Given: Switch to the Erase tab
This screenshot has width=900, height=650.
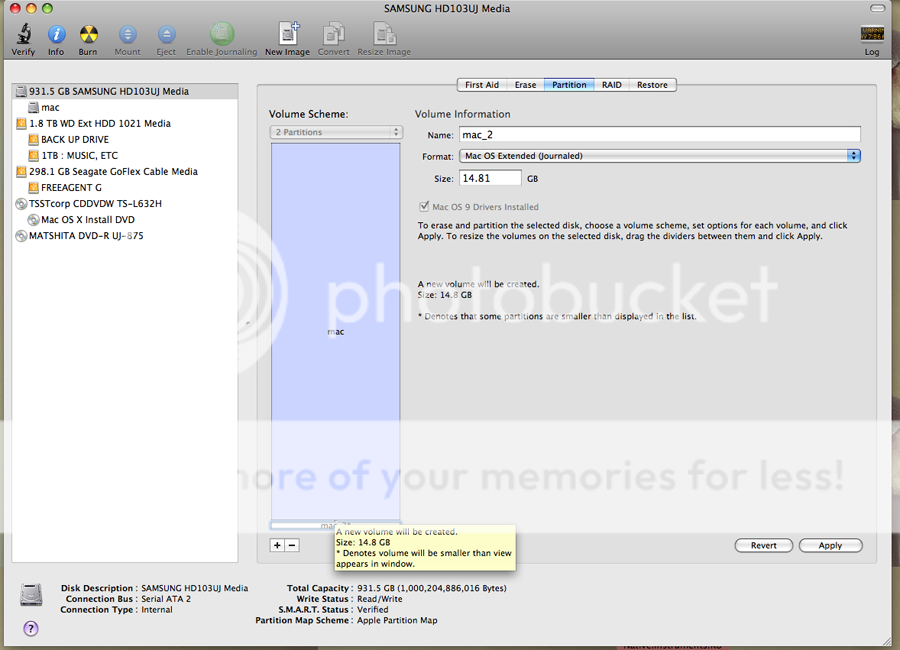Looking at the screenshot, I should point(525,85).
